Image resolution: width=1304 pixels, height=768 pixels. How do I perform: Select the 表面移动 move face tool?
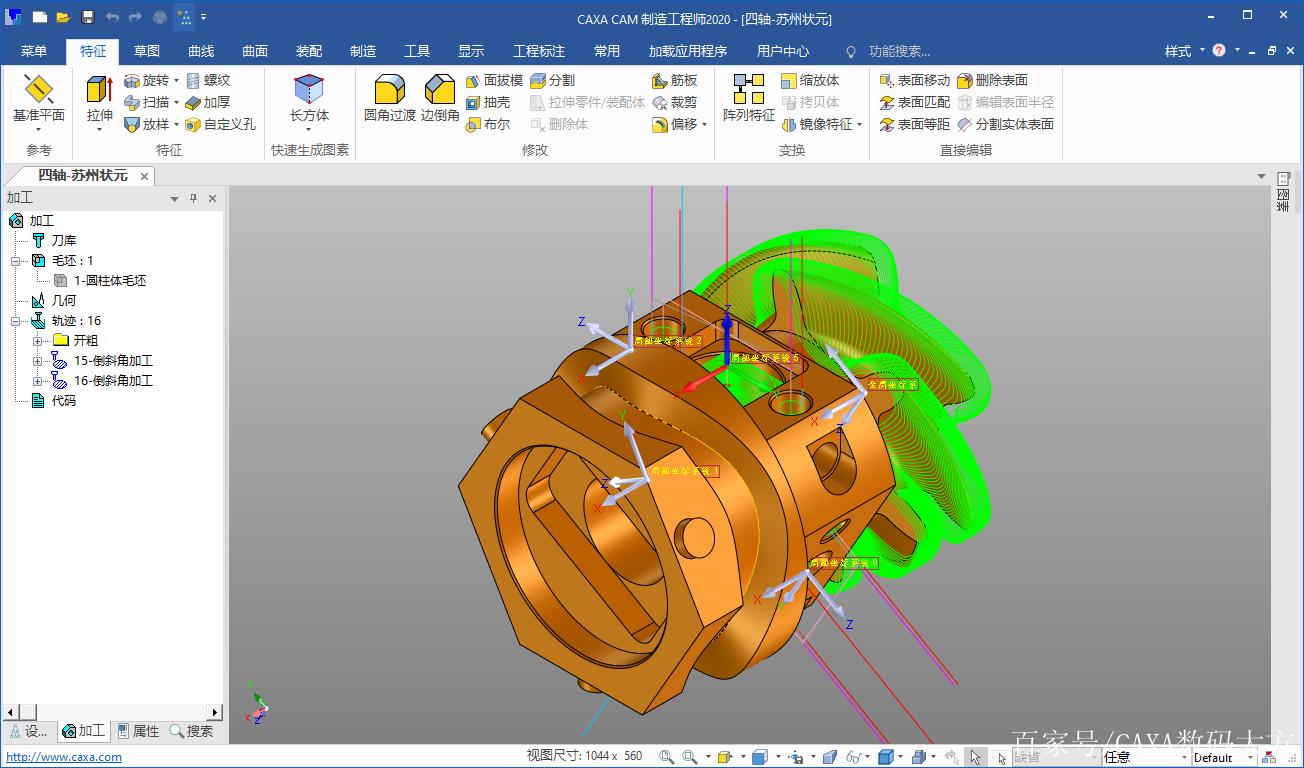click(914, 80)
